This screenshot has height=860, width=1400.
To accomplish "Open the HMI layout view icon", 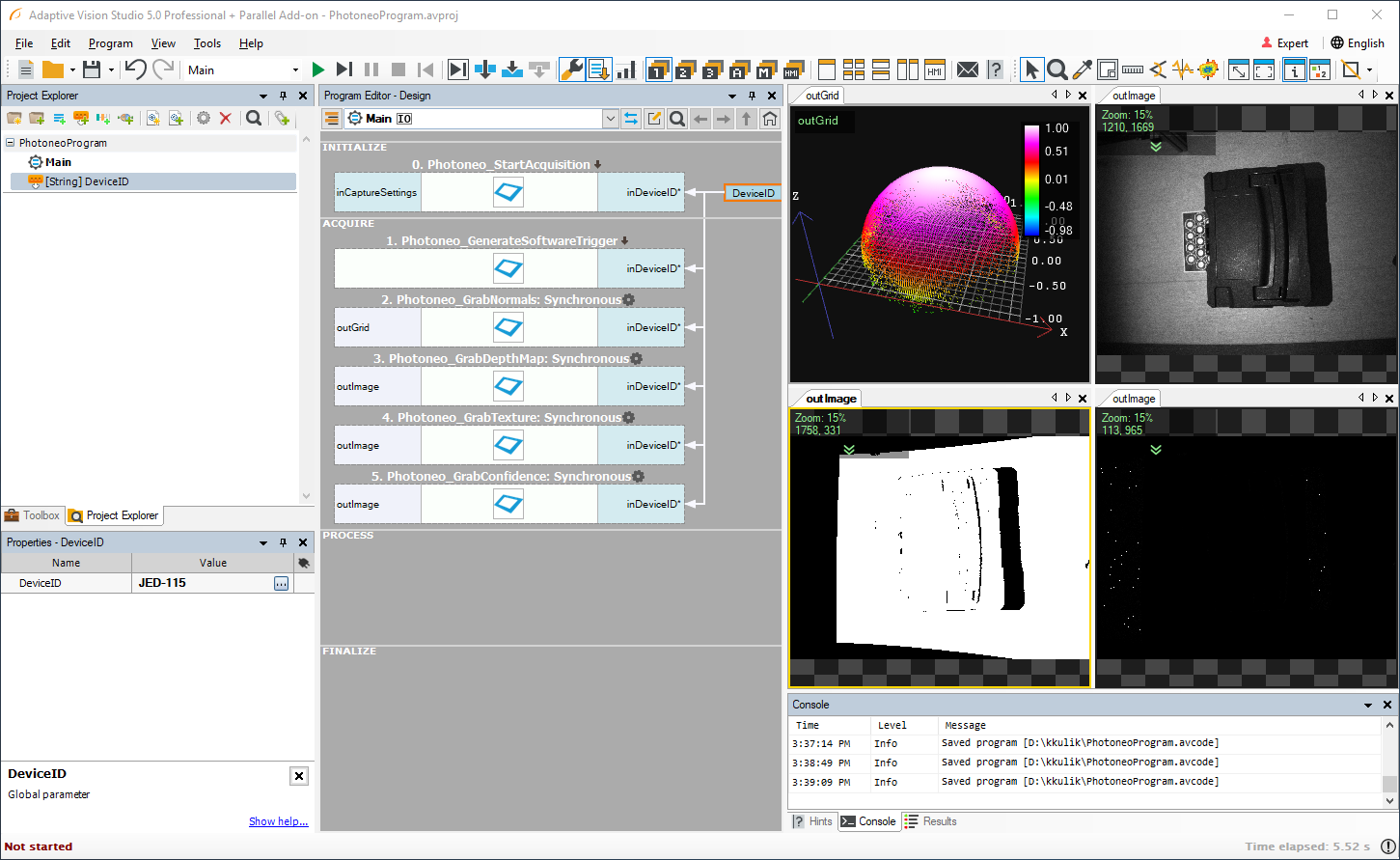I will click(935, 69).
